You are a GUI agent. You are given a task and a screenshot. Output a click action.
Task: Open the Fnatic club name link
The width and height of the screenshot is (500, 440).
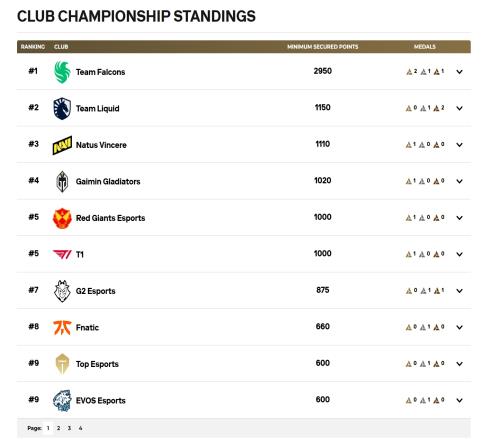[x=87, y=328]
